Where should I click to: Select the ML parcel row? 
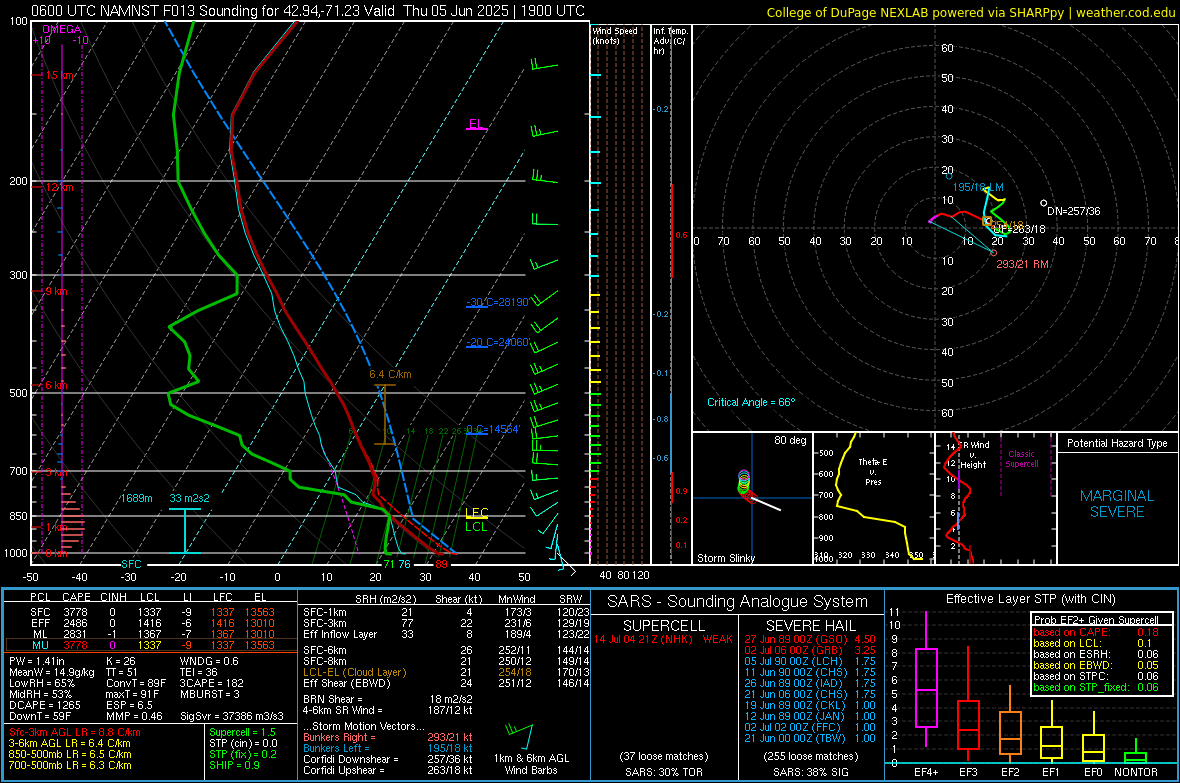pos(152,634)
